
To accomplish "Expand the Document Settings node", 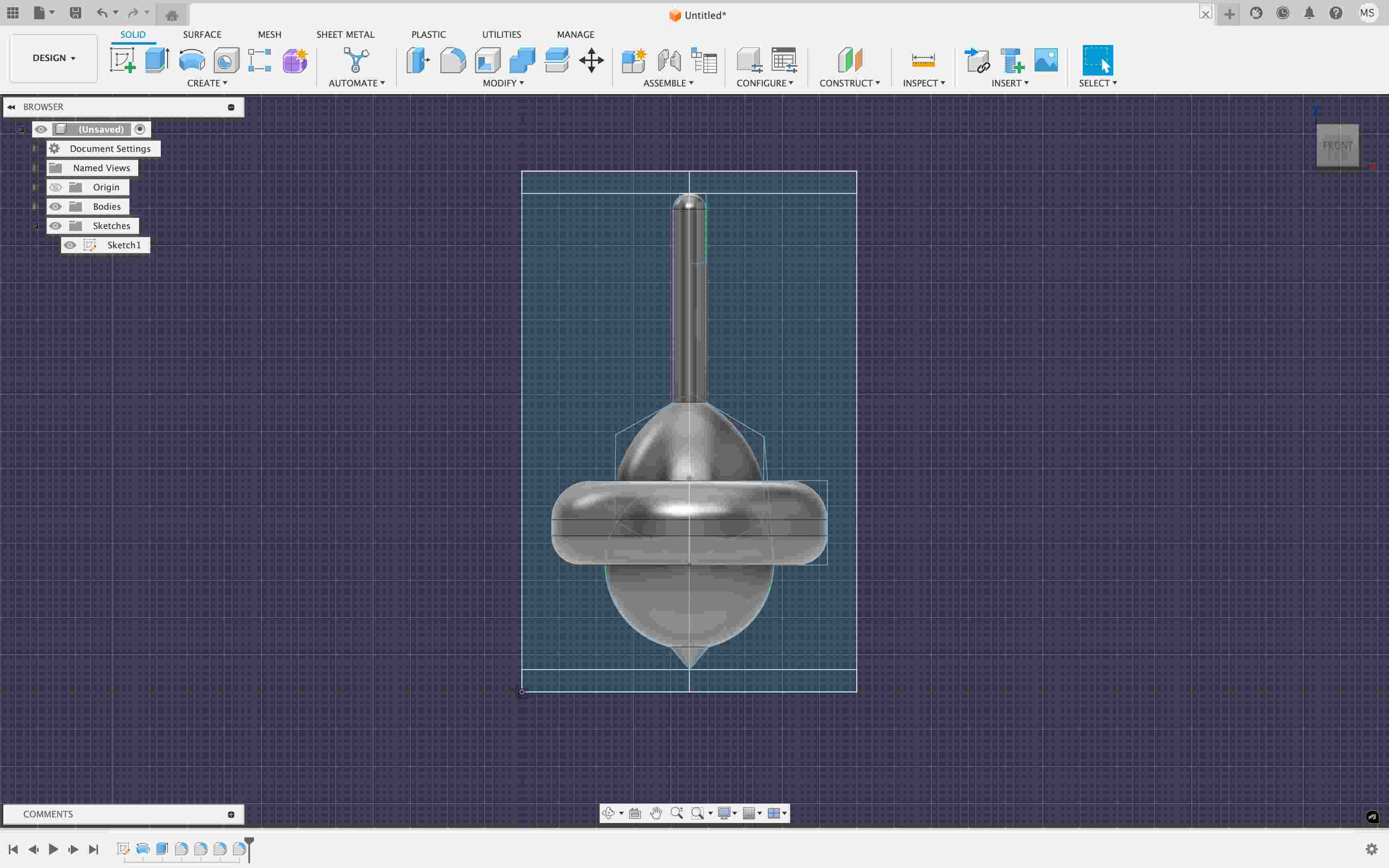I will [x=35, y=149].
